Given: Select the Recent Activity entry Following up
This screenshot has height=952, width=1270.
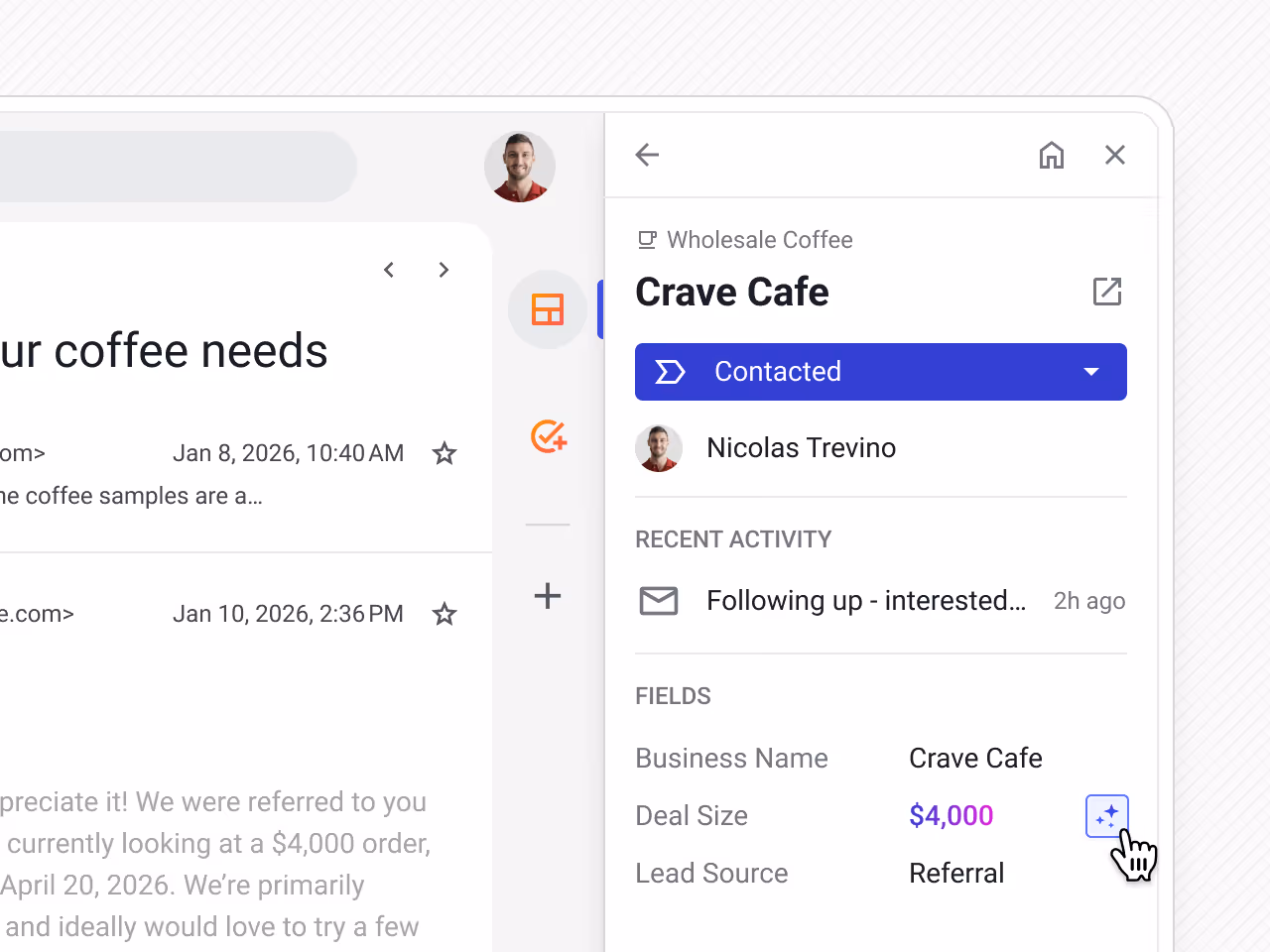Looking at the screenshot, I should tap(866, 600).
